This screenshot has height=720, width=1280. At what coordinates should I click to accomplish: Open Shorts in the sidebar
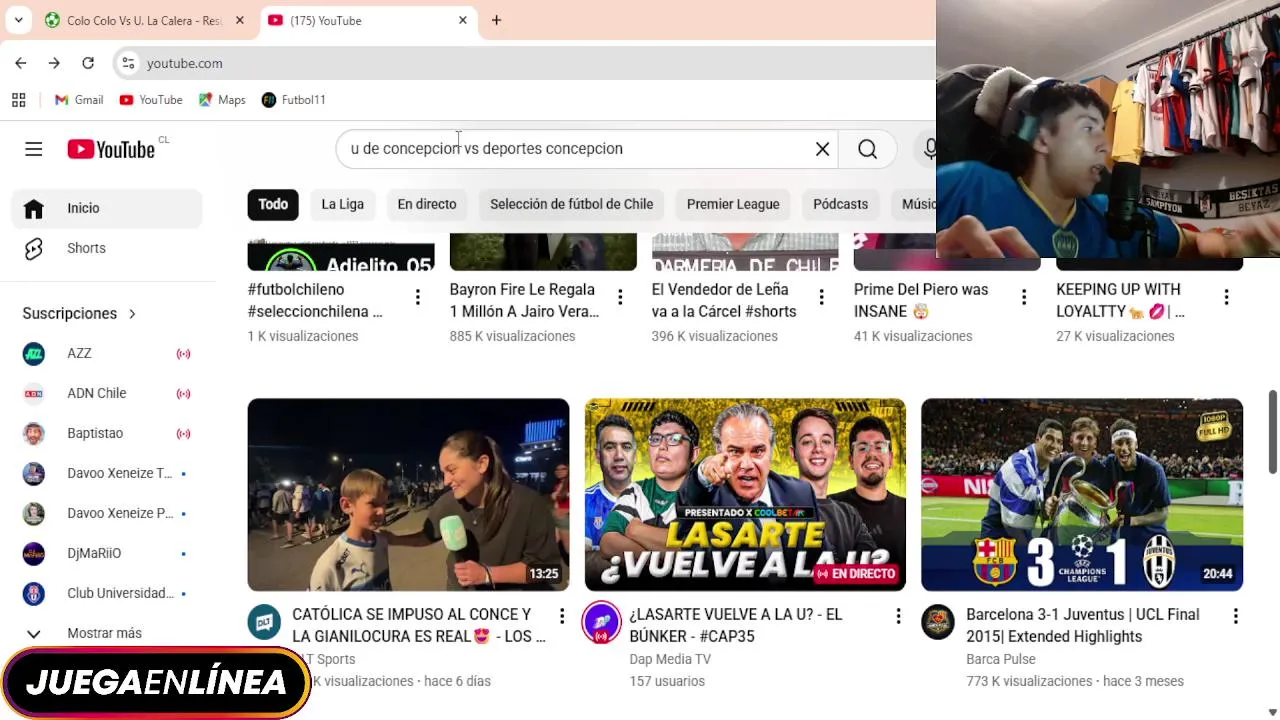107,248
